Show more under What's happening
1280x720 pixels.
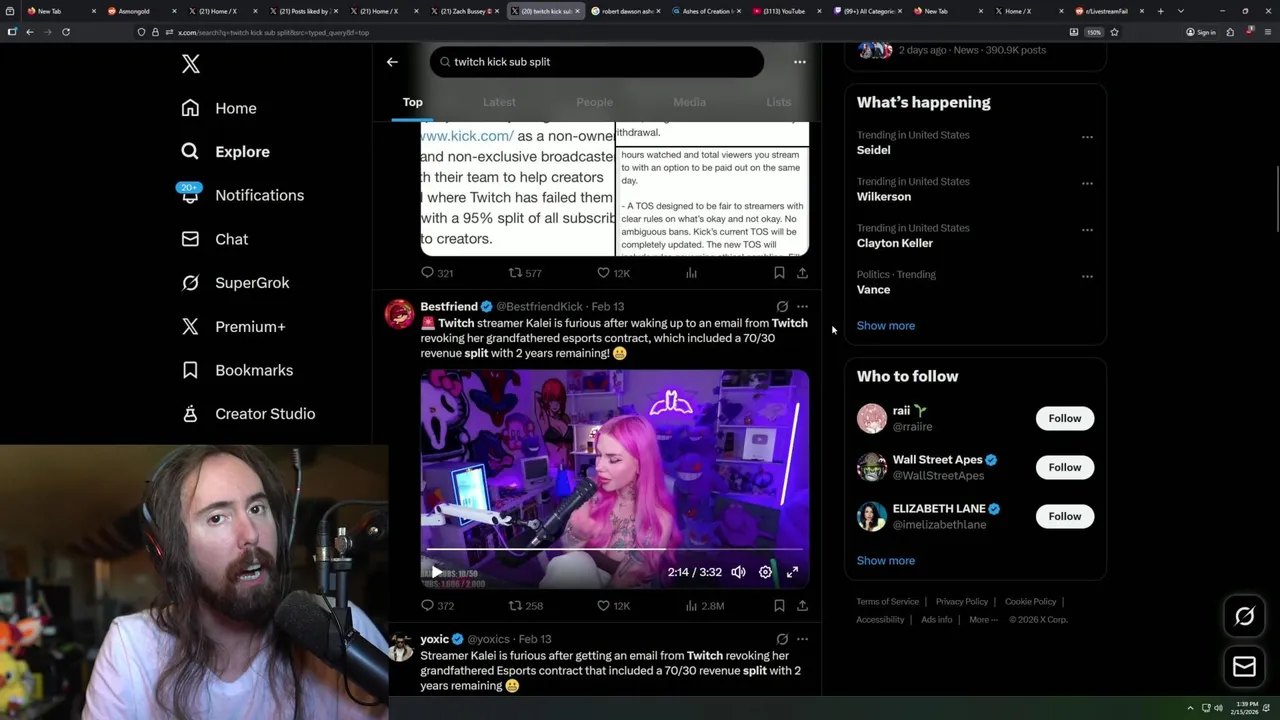885,326
